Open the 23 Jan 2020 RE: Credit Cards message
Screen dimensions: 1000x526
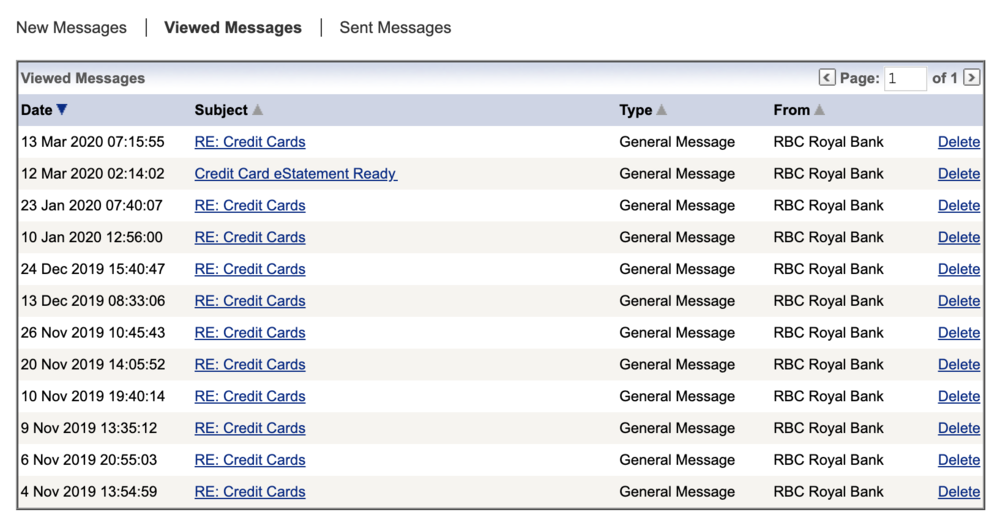click(250, 206)
